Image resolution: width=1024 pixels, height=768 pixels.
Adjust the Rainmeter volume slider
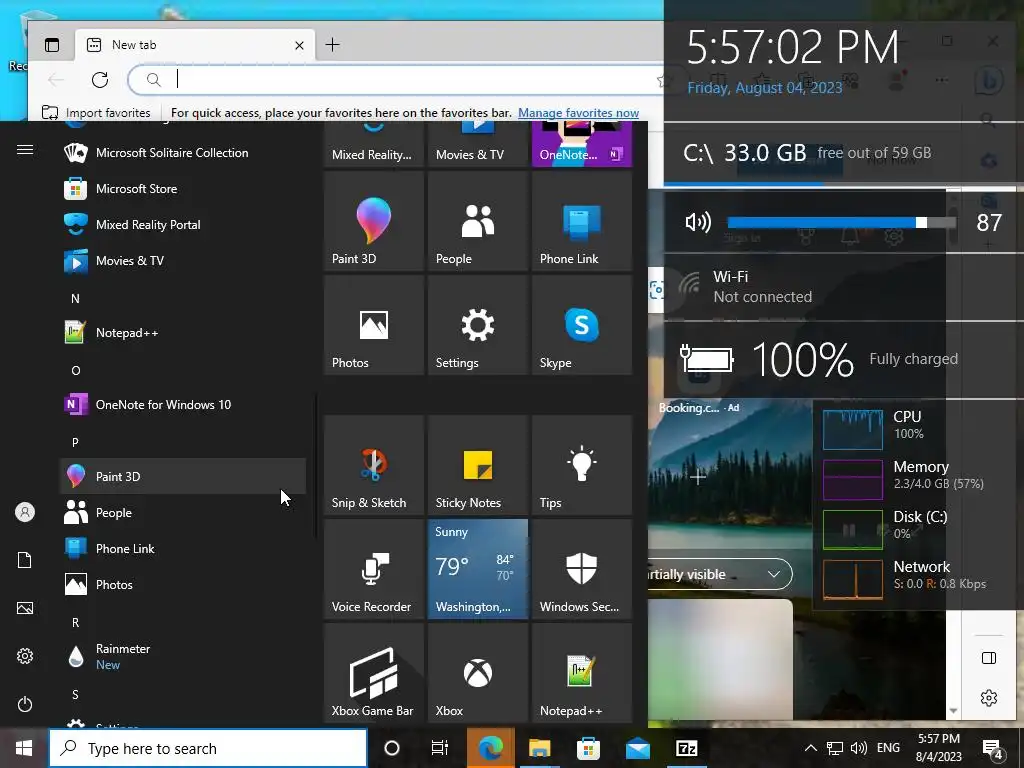[x=841, y=223]
